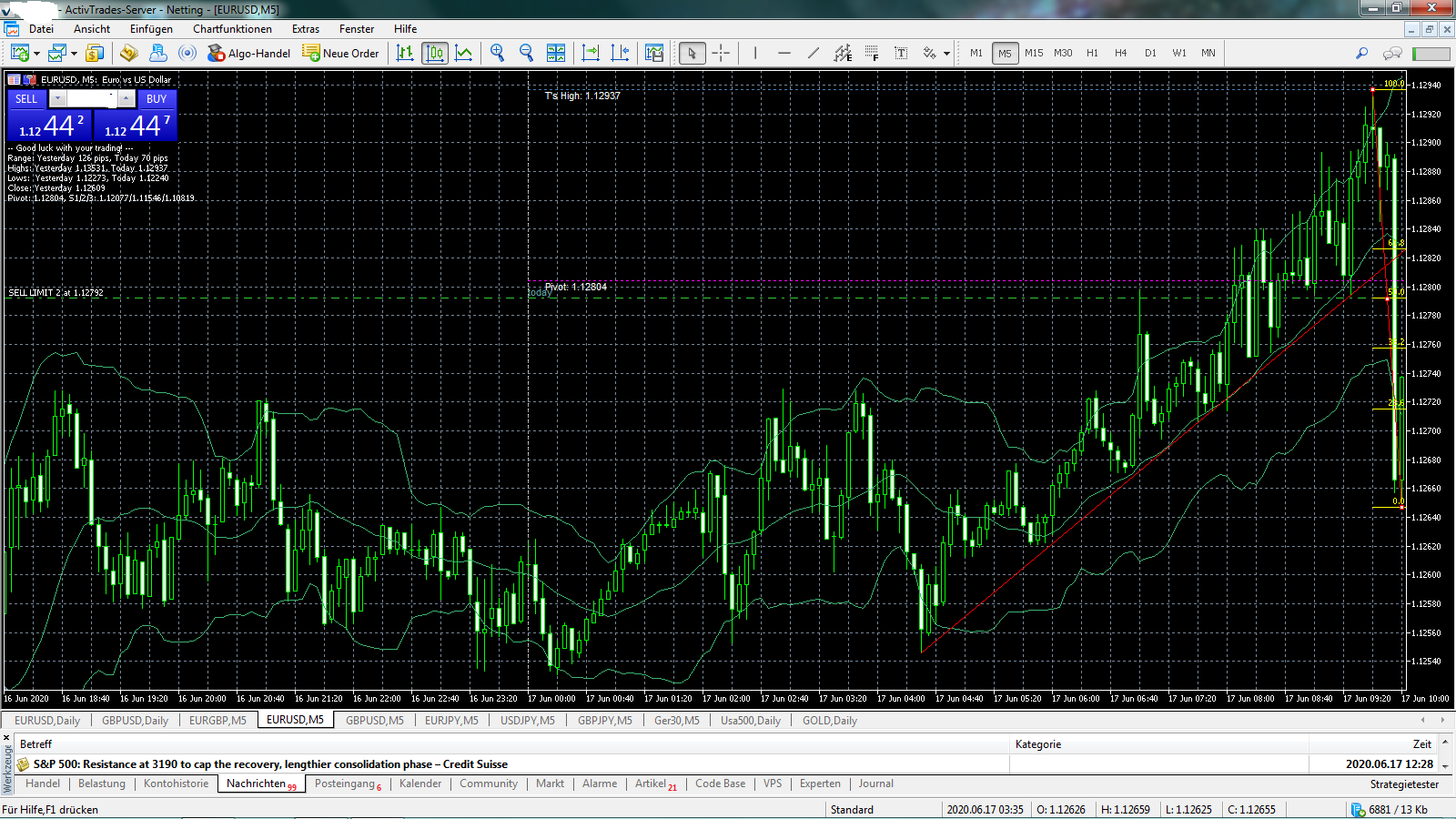Viewport: 1456px width, 819px height.
Task: Select the crosshair tool
Action: tap(721, 53)
